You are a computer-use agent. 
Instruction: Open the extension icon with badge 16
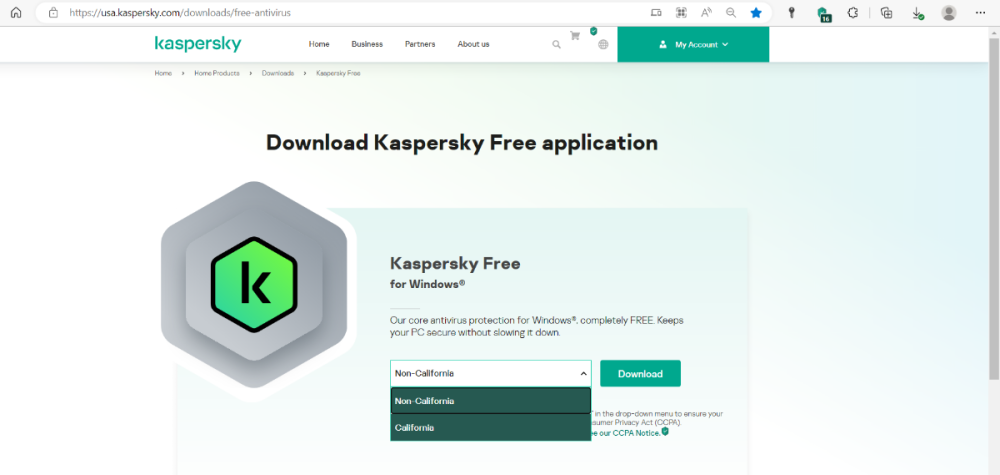[823, 13]
